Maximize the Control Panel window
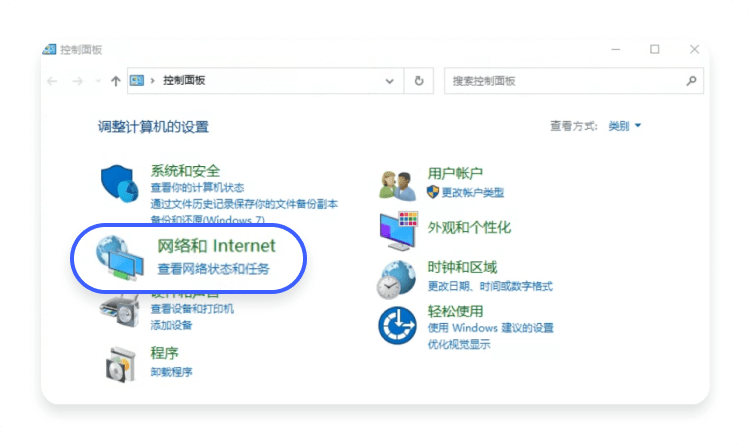The image size is (750, 445). (655, 49)
